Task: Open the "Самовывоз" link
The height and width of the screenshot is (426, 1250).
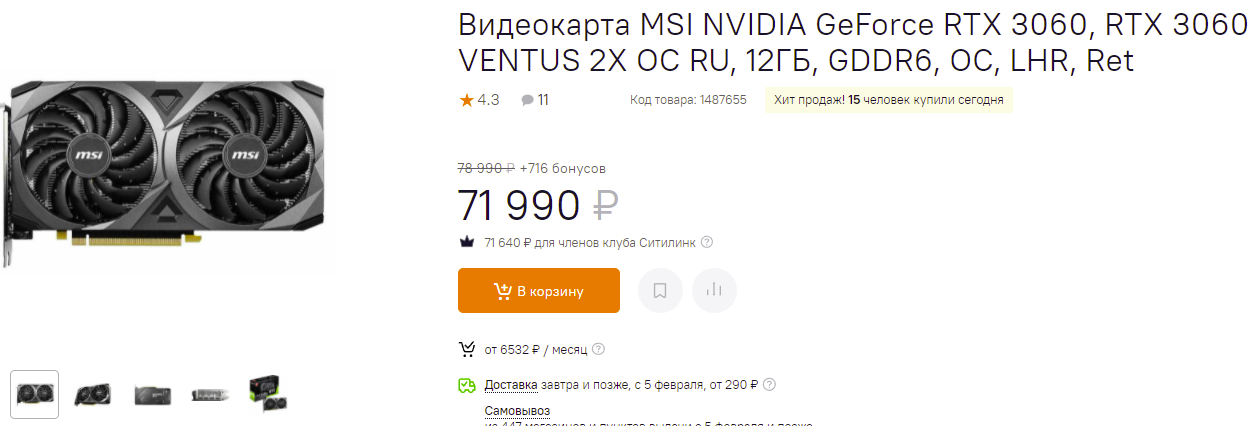Action: tap(517, 411)
